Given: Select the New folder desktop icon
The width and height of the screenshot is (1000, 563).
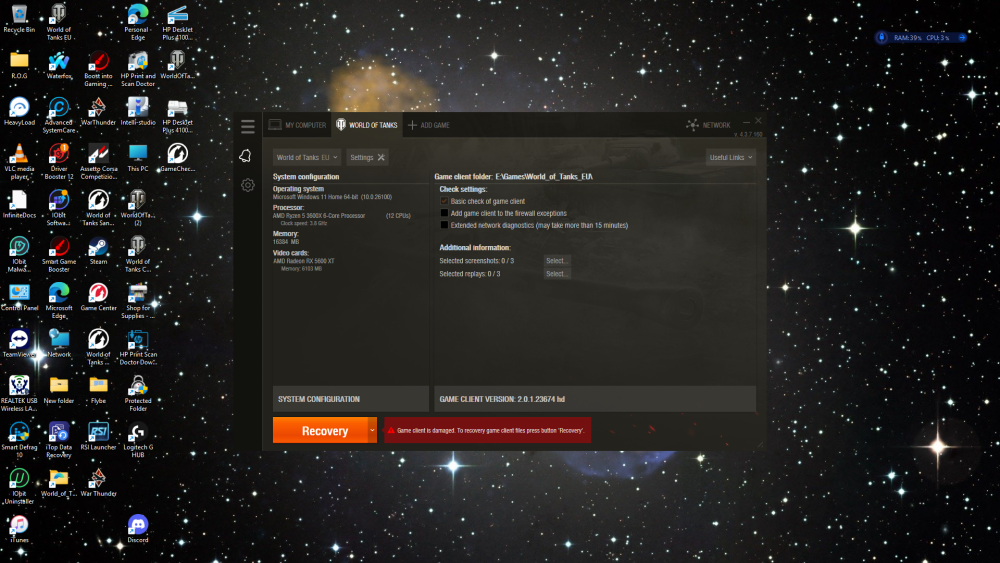Looking at the screenshot, I should pyautogui.click(x=59, y=390).
